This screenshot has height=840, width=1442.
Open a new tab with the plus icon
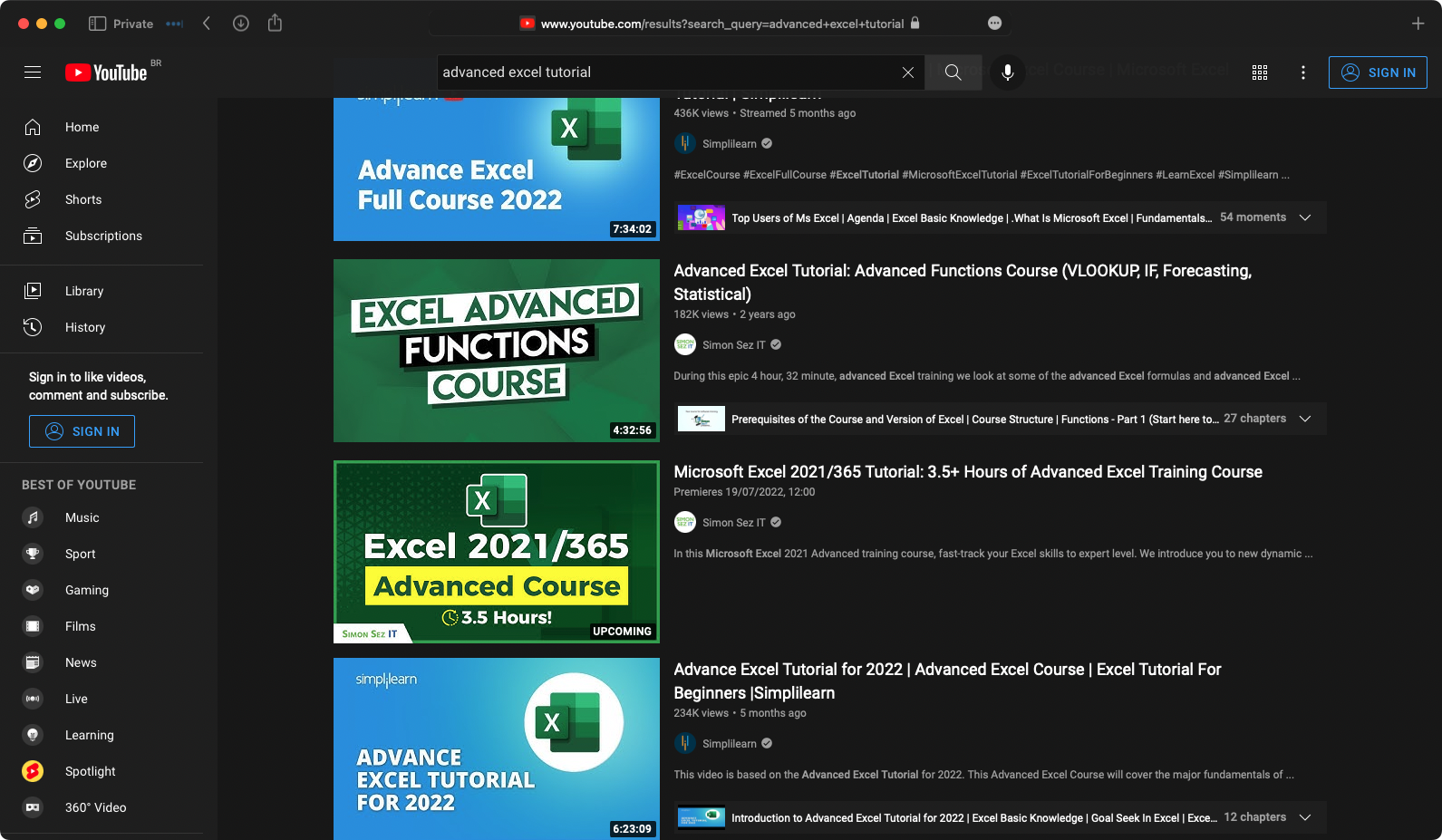click(1418, 24)
